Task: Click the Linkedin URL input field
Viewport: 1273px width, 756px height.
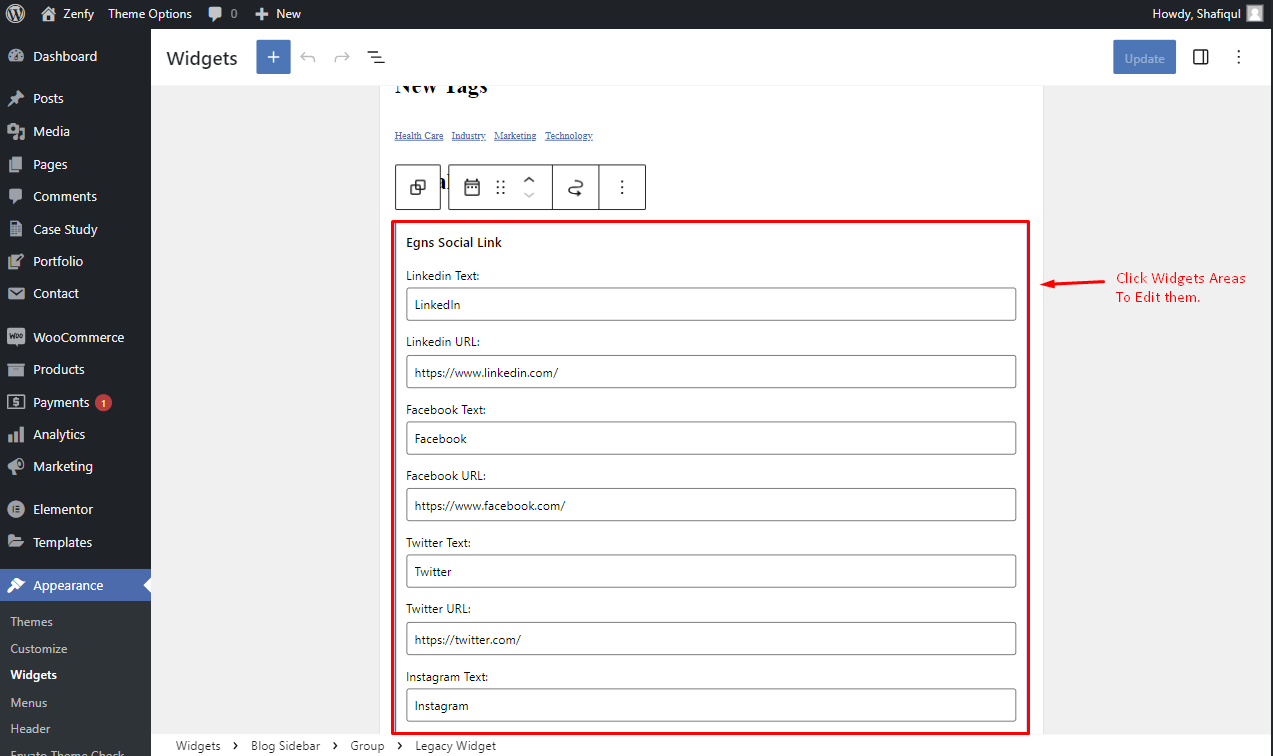Action: point(711,372)
